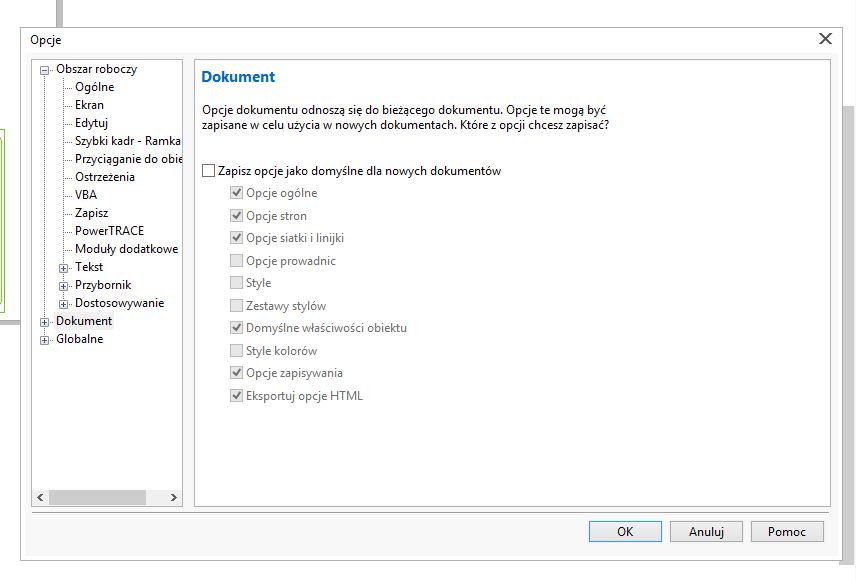The image size is (858, 581).
Task: Collapse the Obszar roboczy tree node
Action: 44,70
